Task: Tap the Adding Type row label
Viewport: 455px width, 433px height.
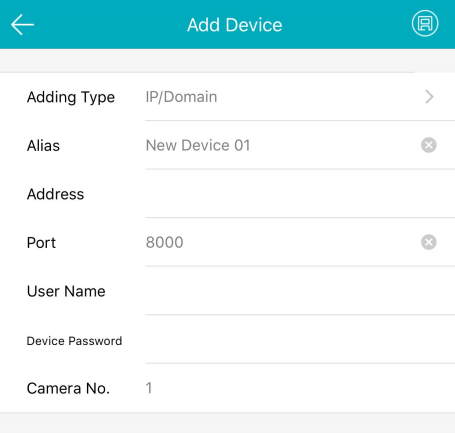Action: tap(71, 97)
